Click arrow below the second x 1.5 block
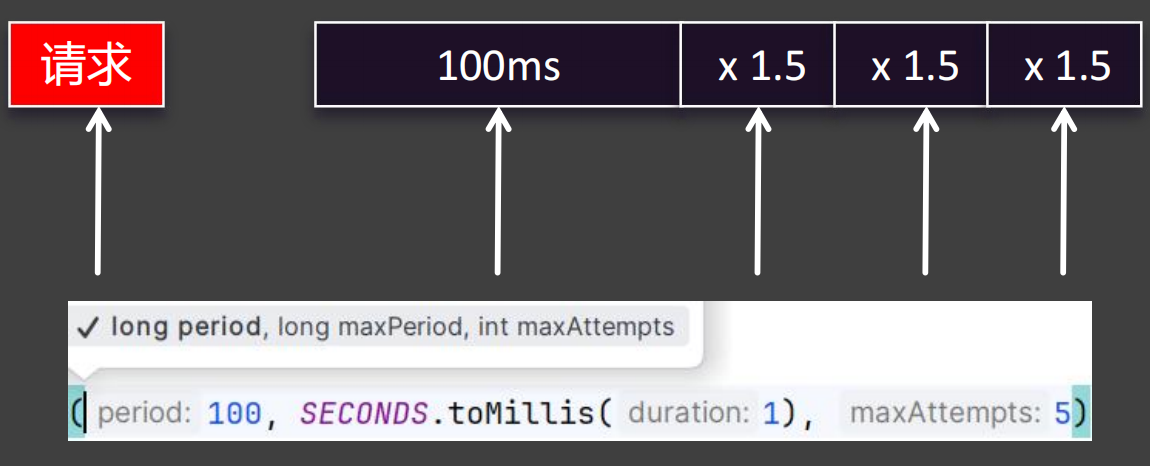This screenshot has height=466, width=1150. (926, 192)
